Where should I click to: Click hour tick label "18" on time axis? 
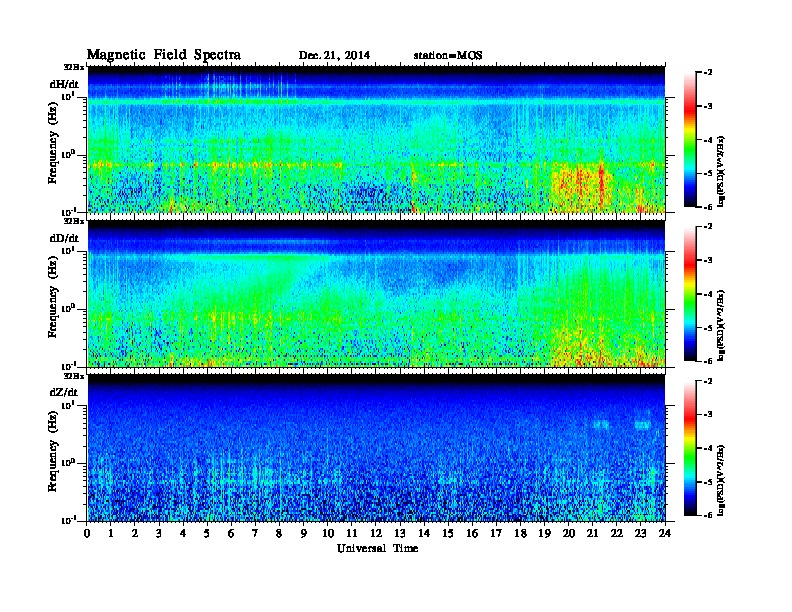[x=520, y=533]
